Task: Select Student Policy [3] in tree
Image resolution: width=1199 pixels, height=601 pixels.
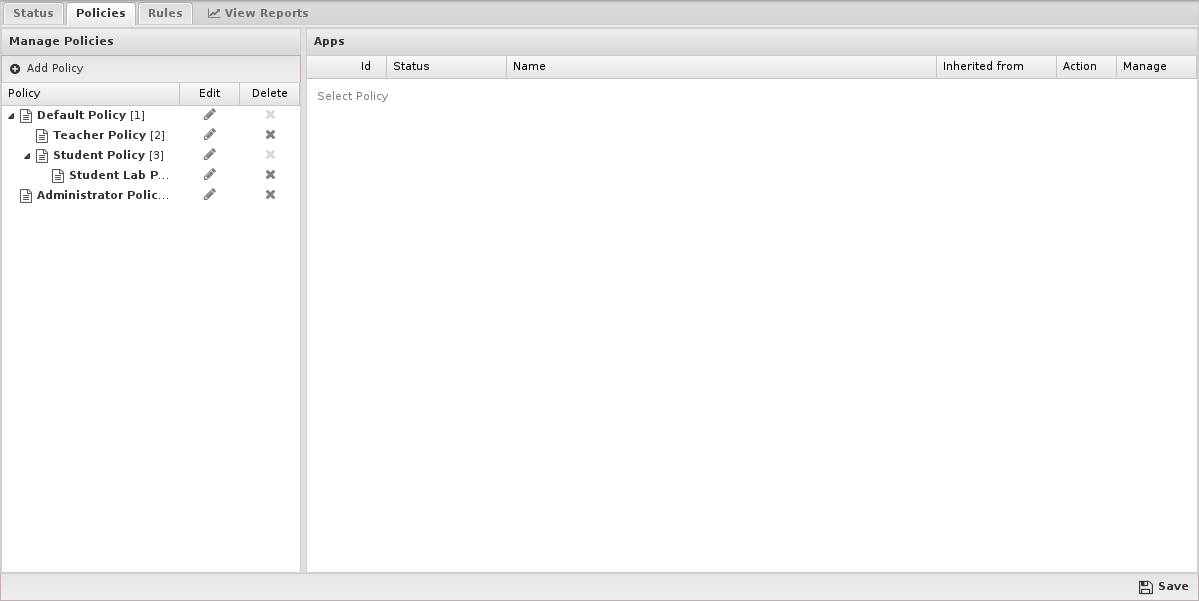Action: point(108,154)
